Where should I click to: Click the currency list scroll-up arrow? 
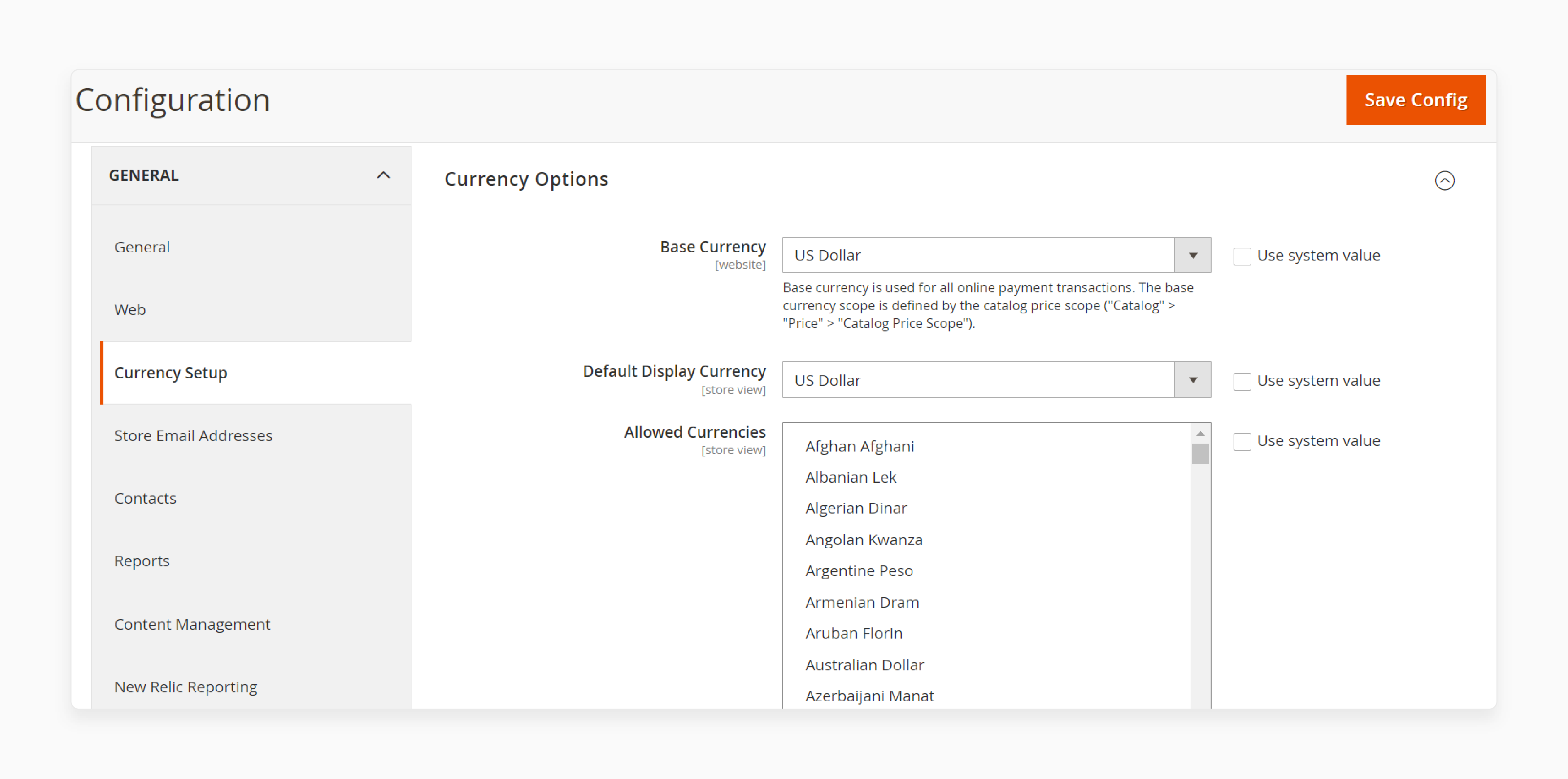click(x=1200, y=434)
